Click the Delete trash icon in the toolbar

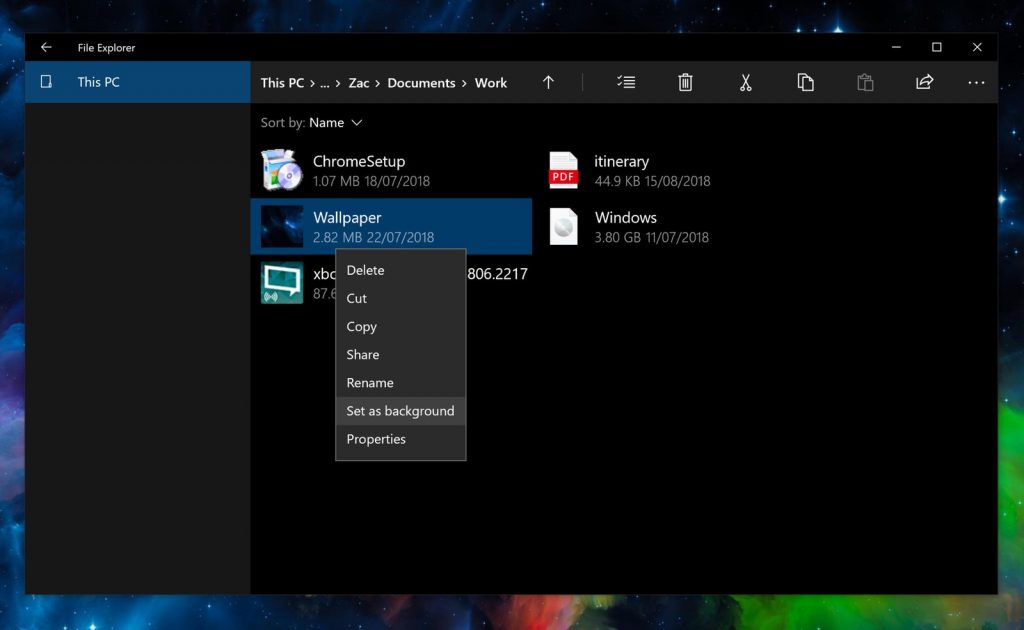[685, 82]
